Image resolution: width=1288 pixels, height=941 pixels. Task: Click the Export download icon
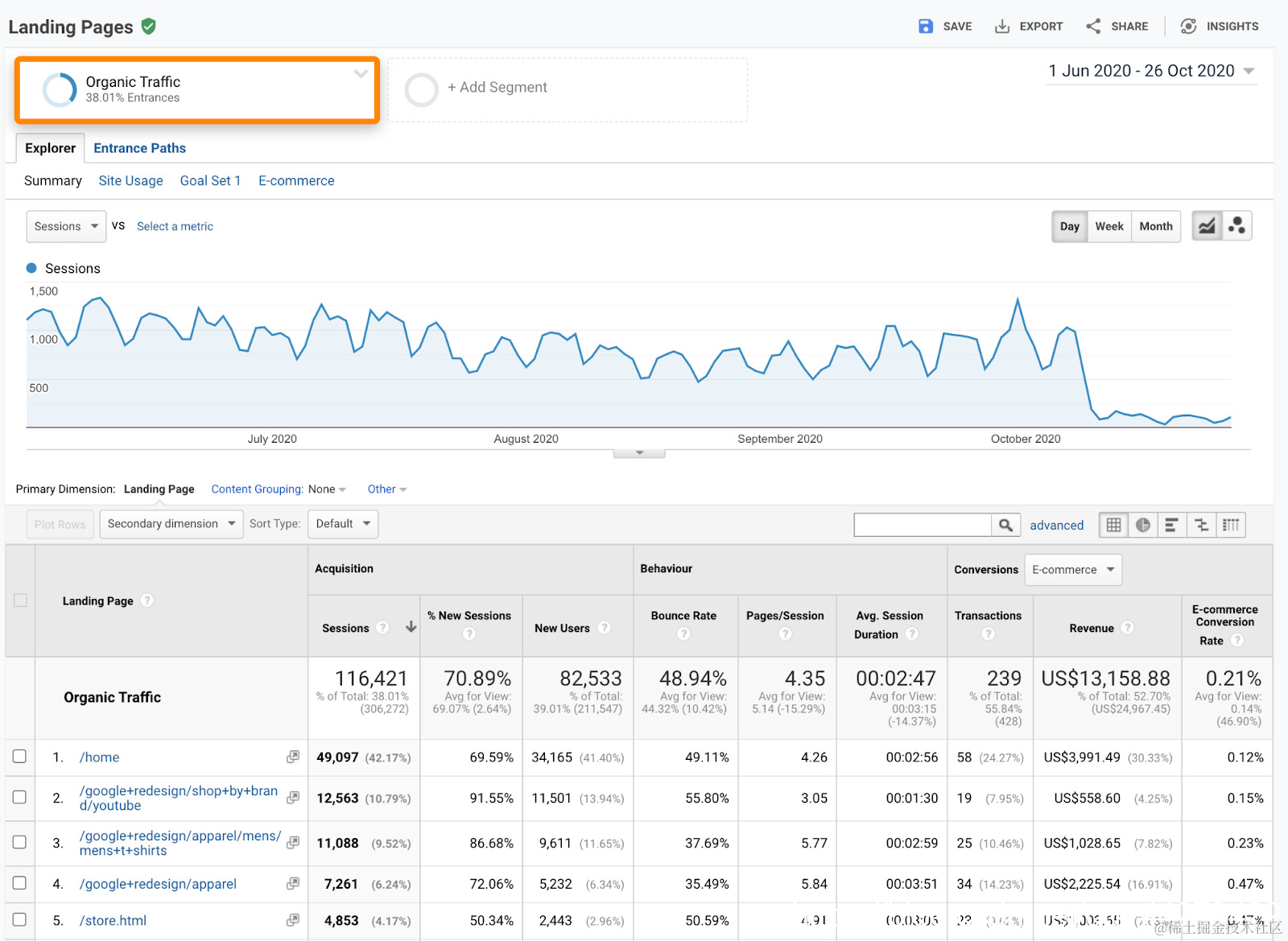(1002, 27)
